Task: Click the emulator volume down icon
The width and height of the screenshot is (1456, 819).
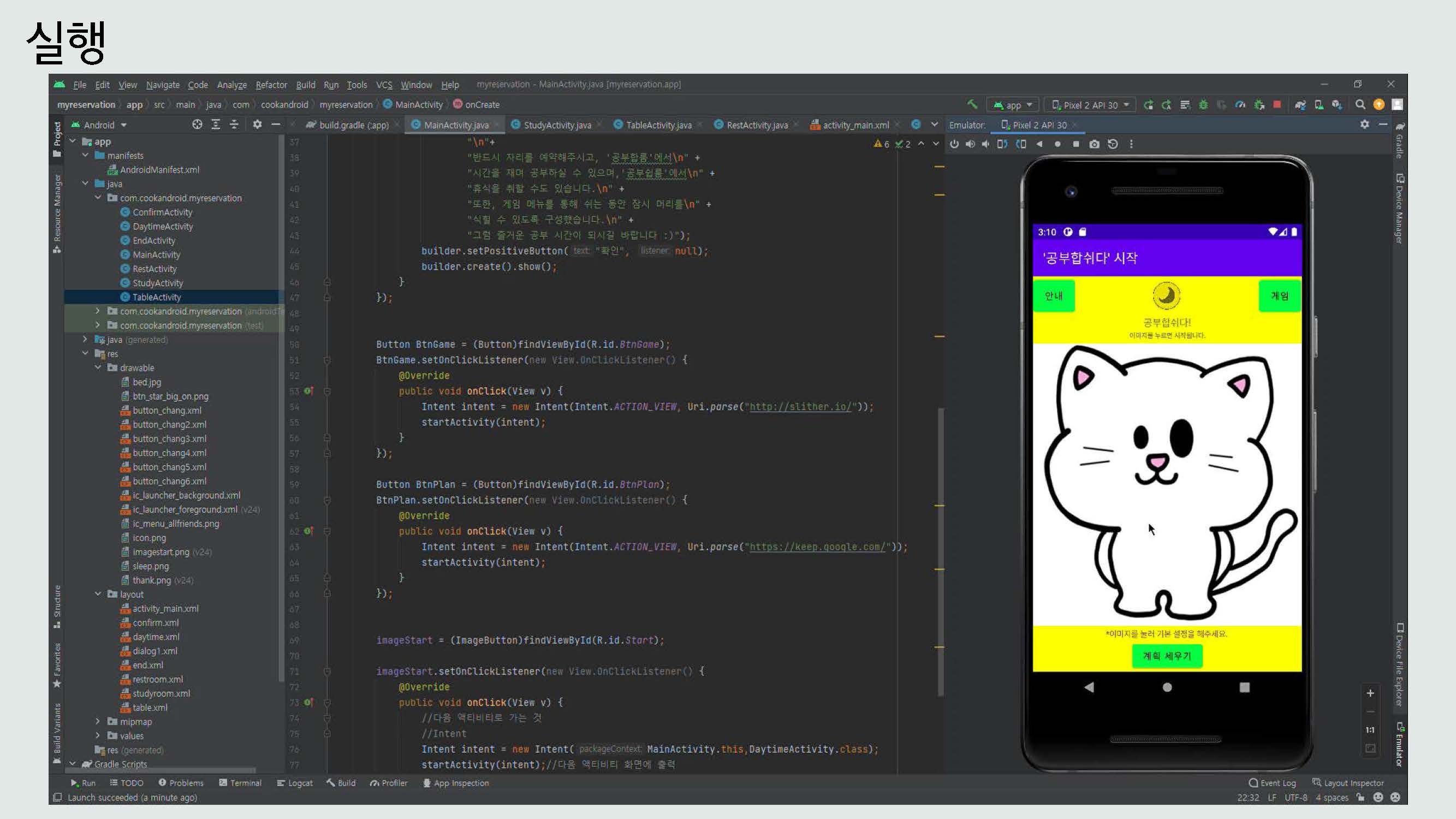Action: coord(986,144)
